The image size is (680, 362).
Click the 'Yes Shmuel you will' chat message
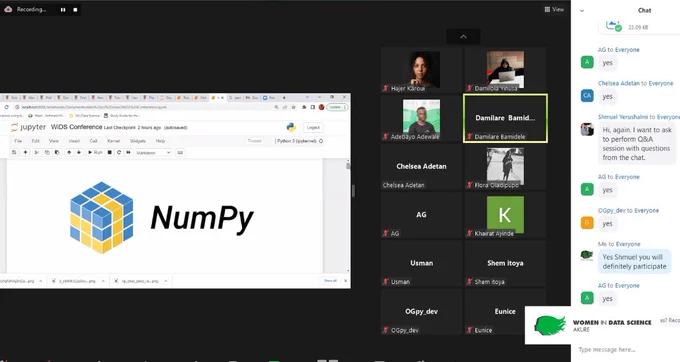634,261
